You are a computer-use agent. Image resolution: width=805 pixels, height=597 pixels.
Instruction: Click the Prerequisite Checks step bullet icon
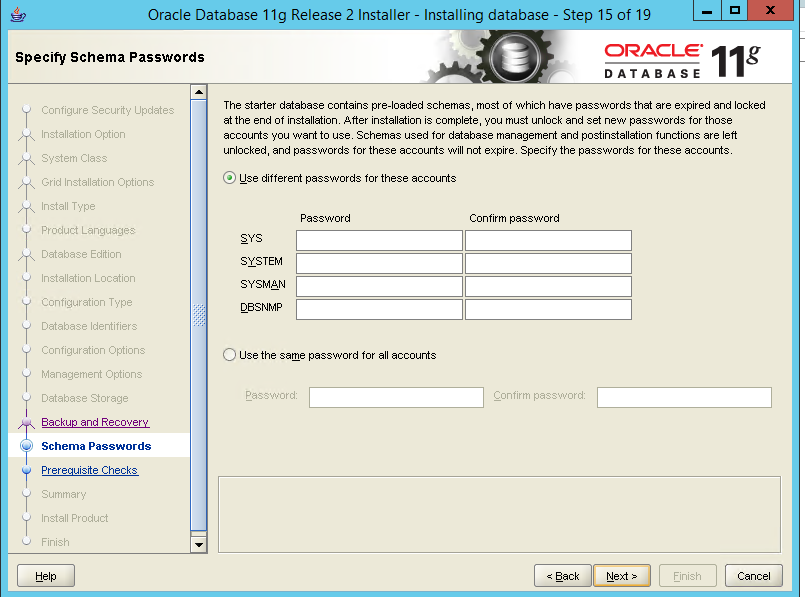27,470
